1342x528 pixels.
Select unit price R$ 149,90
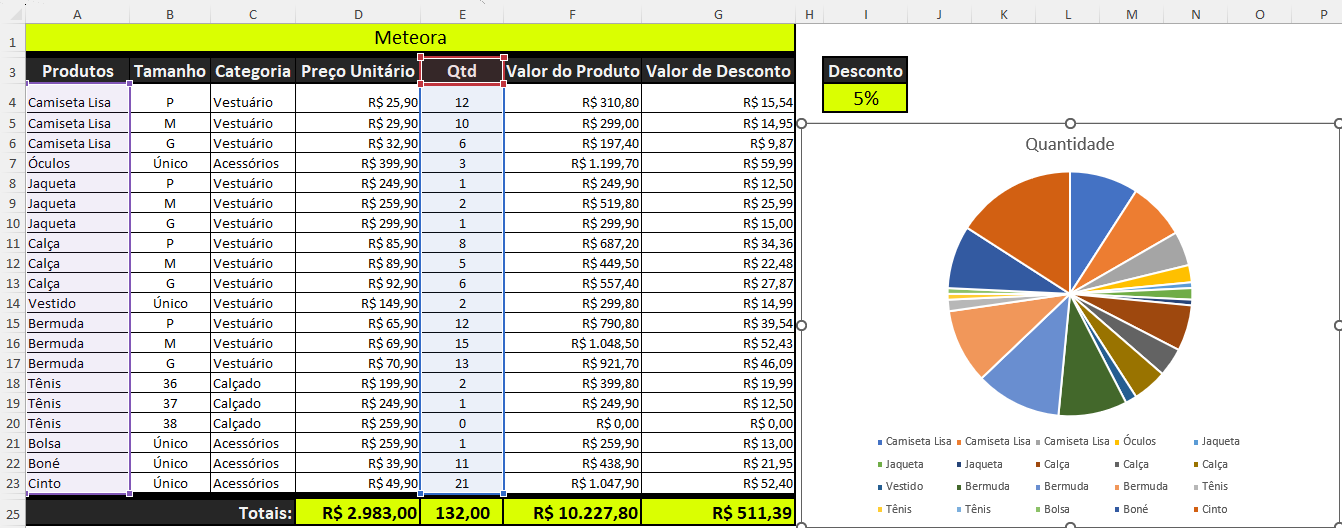pos(358,303)
